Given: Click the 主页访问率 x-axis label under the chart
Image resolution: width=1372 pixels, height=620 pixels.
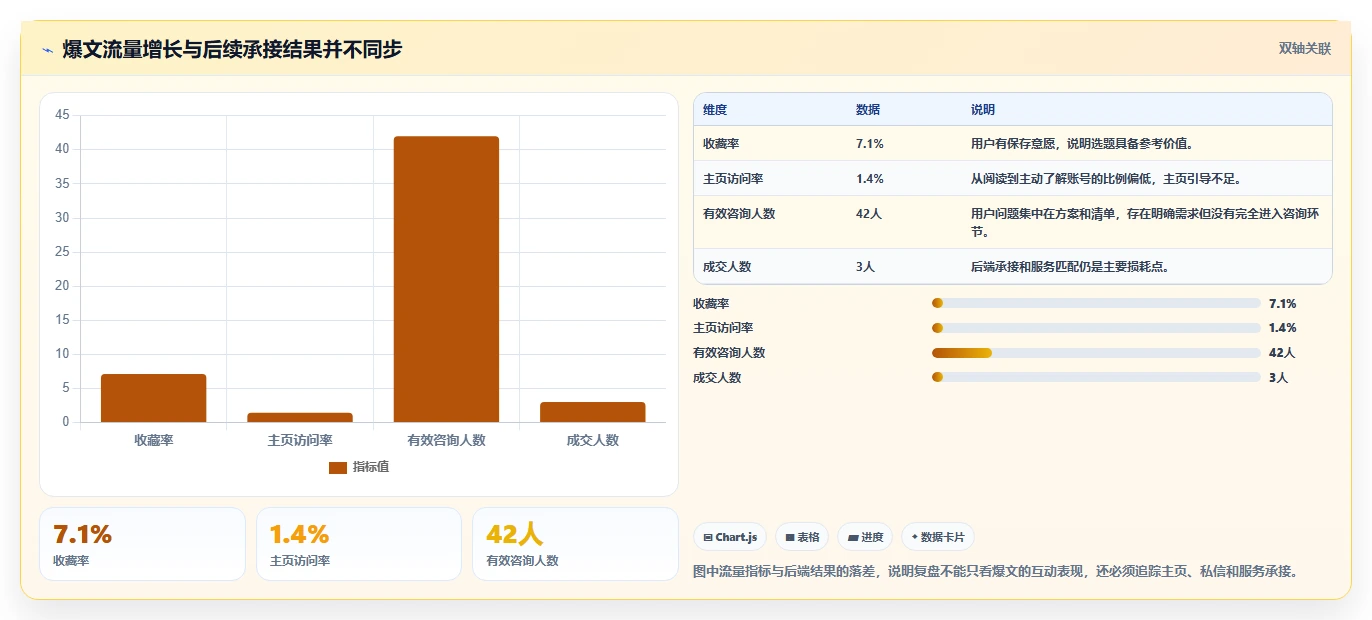Looking at the screenshot, I should 300,440.
